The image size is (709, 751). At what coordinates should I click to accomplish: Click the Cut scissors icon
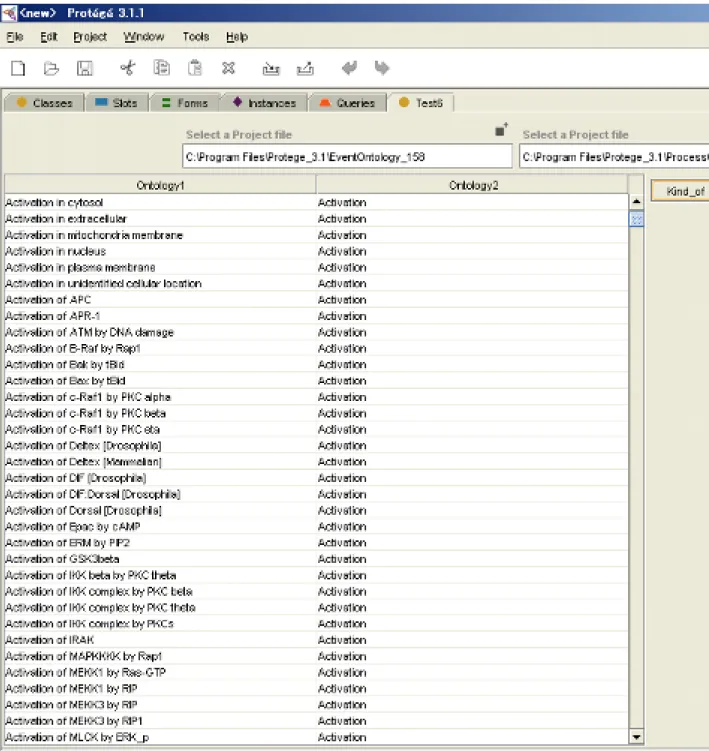pyautogui.click(x=127, y=68)
